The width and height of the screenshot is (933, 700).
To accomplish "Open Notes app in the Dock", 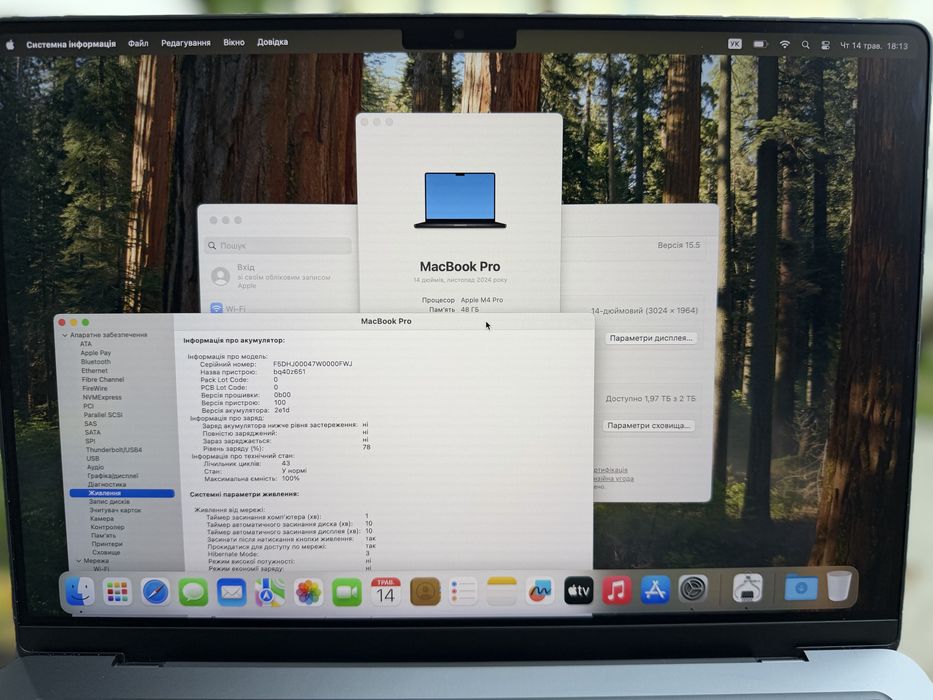I will 502,591.
